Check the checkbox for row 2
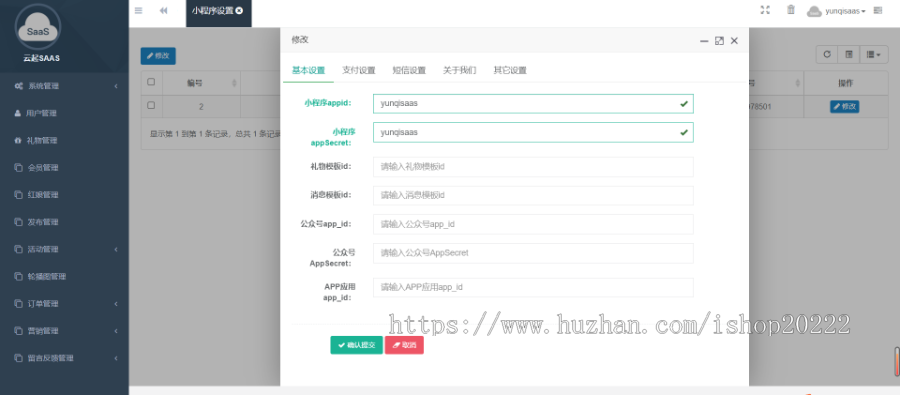This screenshot has width=900, height=395. coord(151,106)
